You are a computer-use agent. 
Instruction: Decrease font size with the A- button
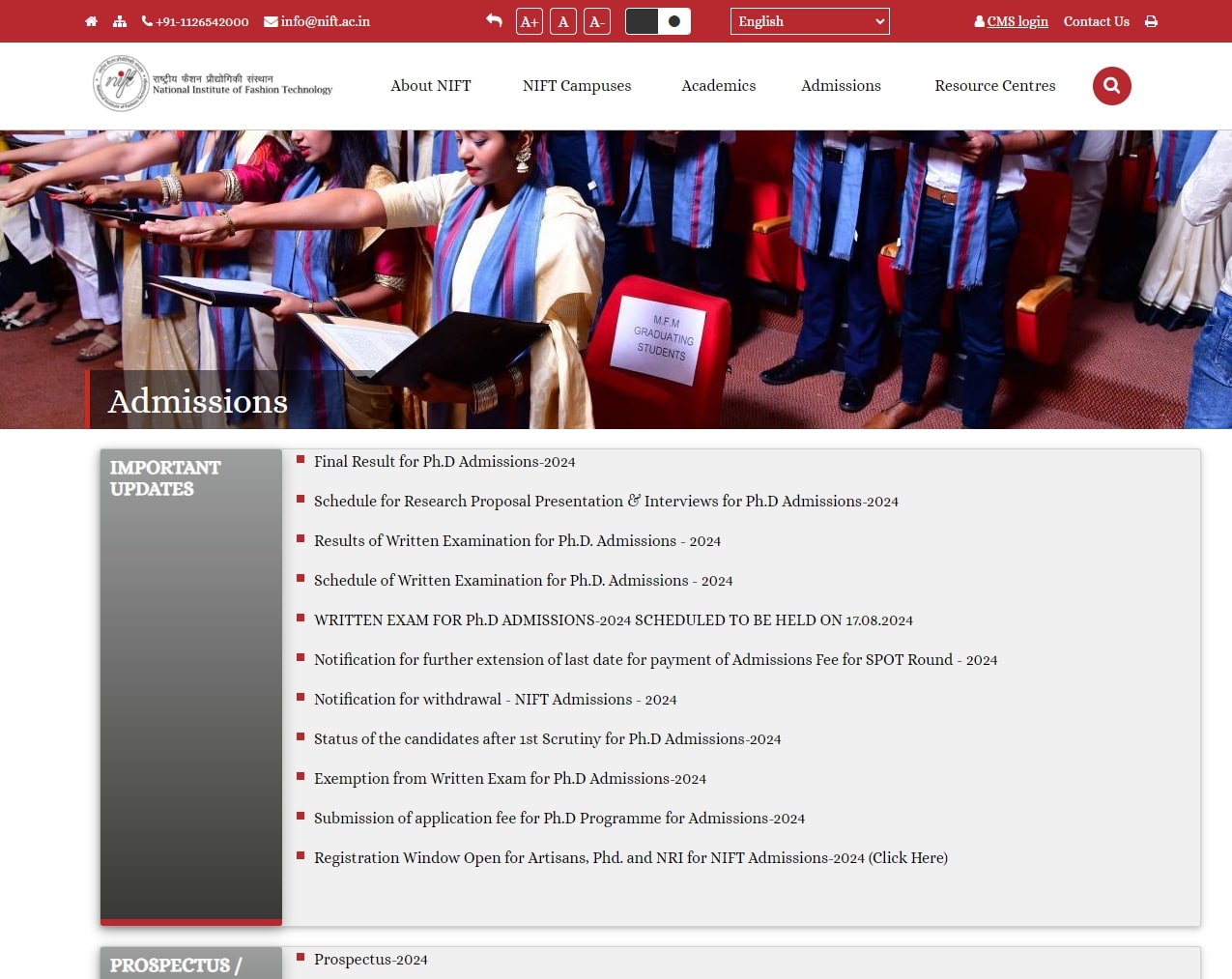point(596,20)
